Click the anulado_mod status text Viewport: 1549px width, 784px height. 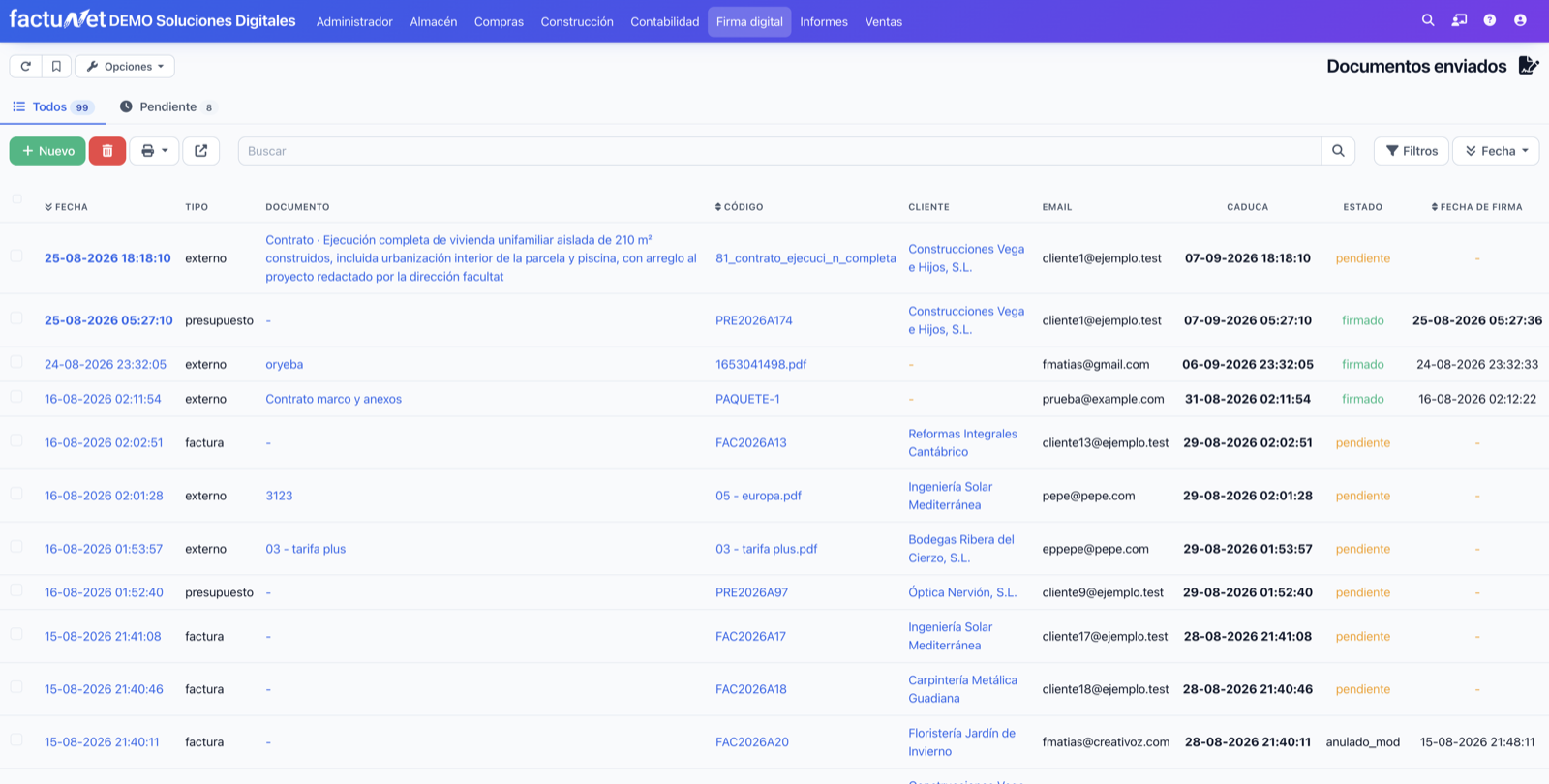(x=1363, y=742)
